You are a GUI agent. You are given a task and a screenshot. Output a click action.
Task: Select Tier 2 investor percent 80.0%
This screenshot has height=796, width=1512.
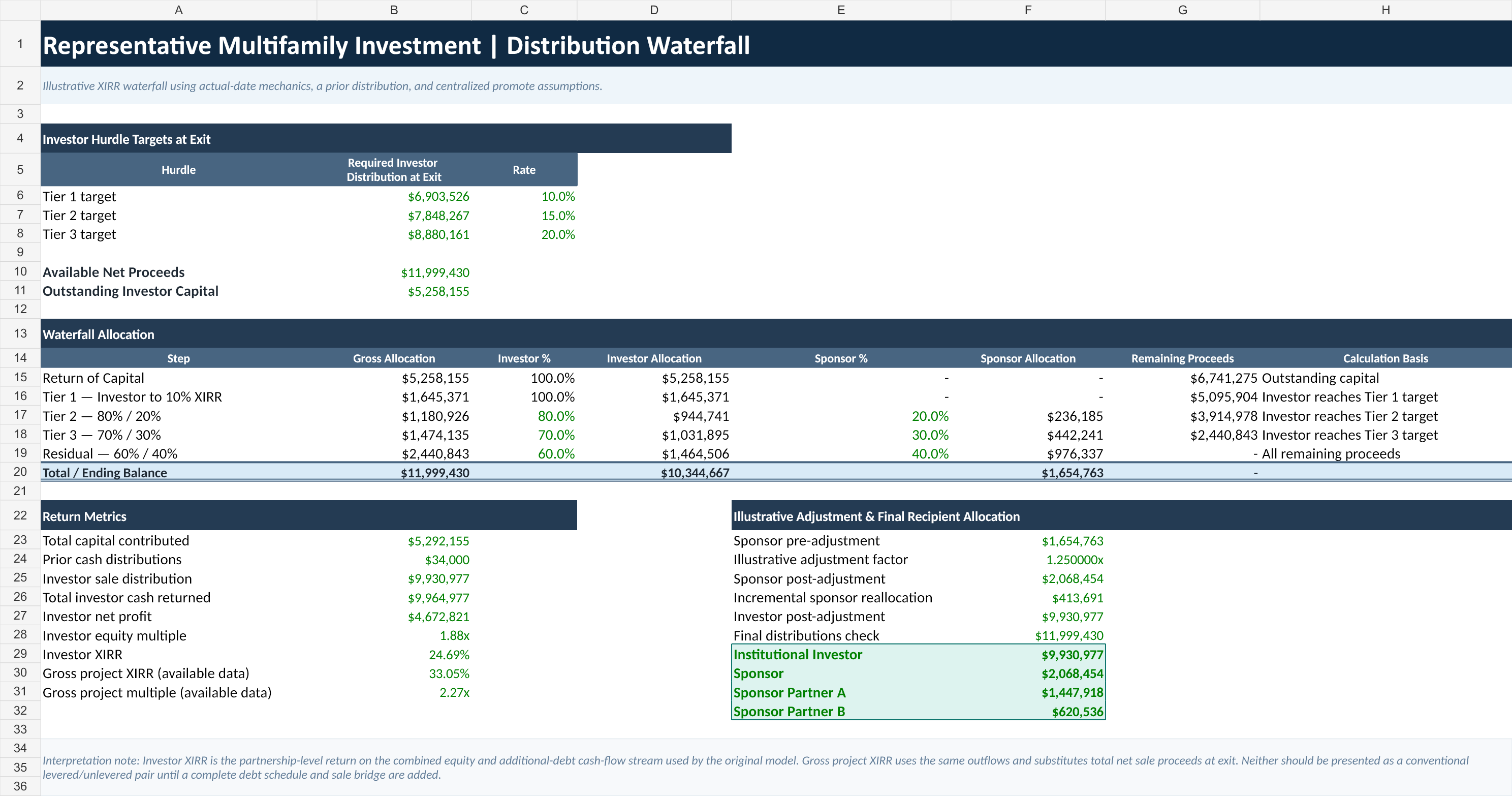[556, 416]
